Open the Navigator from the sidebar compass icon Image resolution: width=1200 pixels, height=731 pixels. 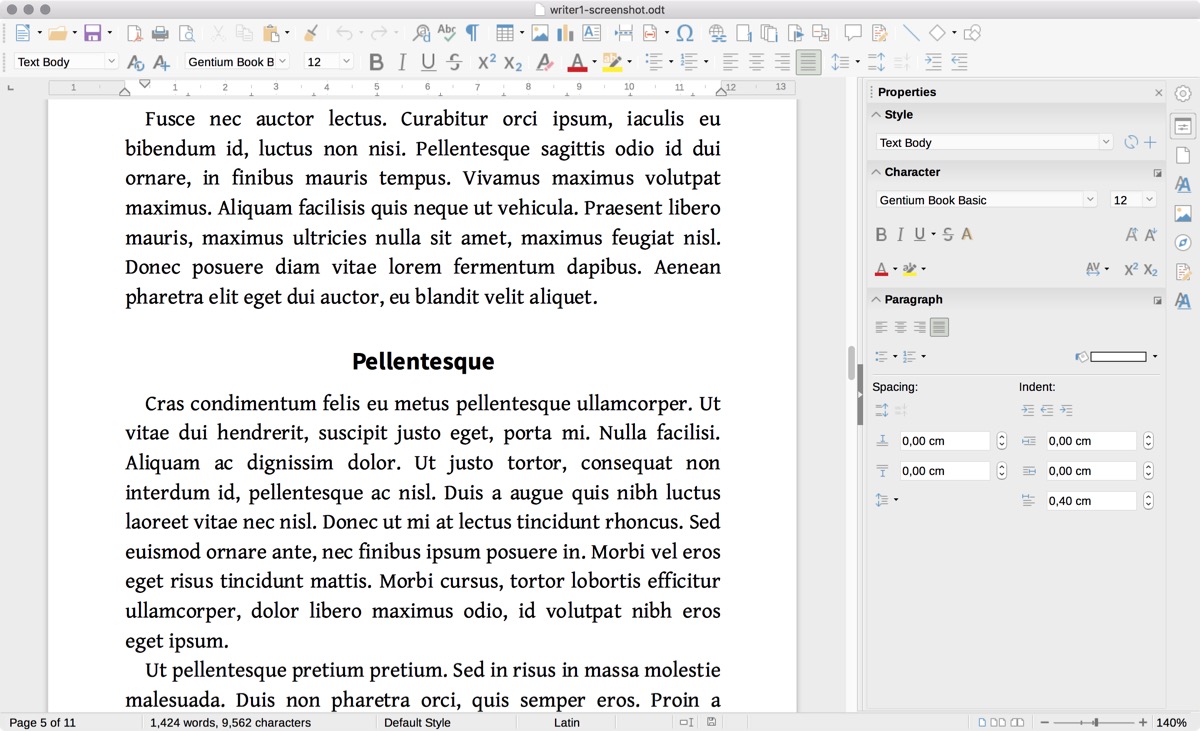[1183, 242]
